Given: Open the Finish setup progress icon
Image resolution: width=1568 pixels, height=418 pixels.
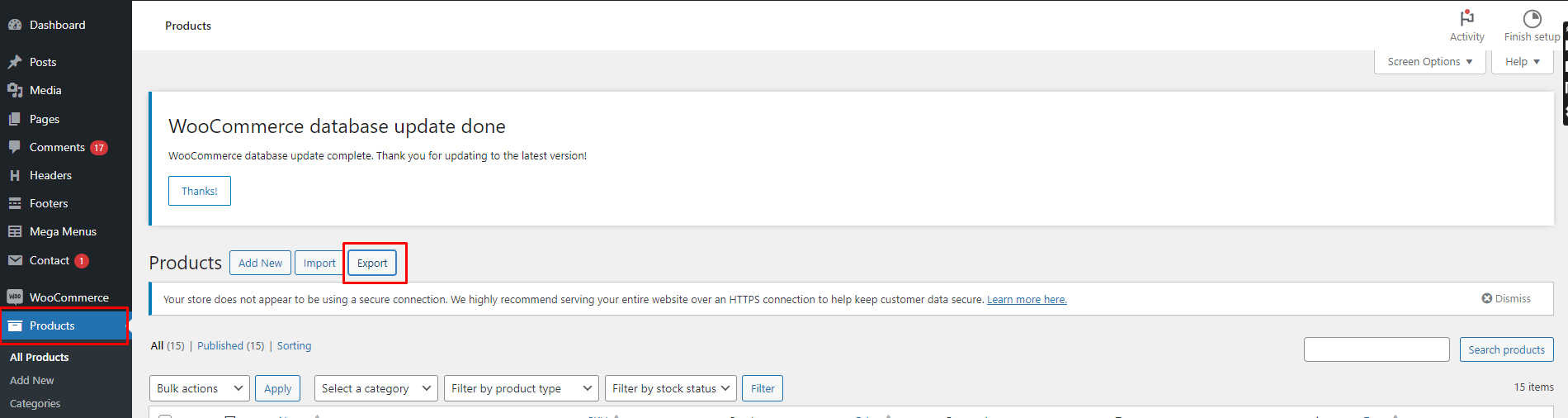Looking at the screenshot, I should [1532, 18].
